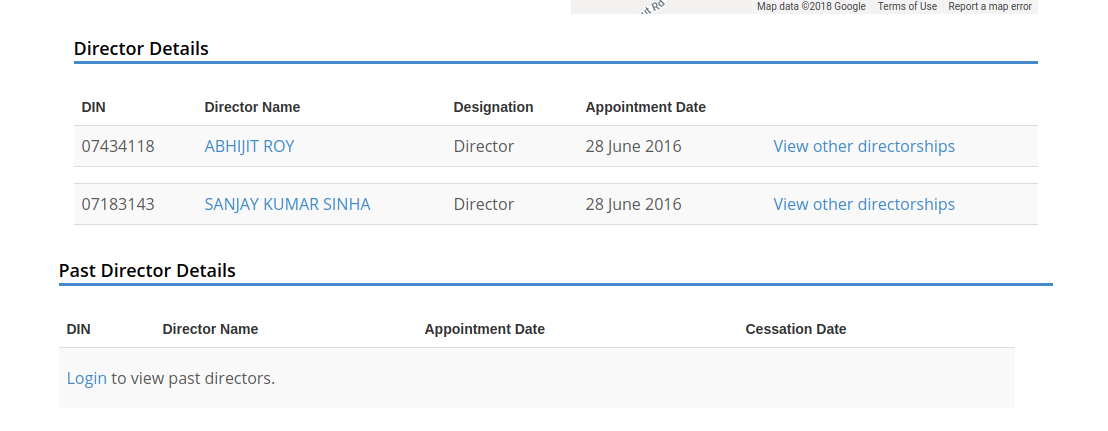Screen dimensions: 1108x431
Task: Click DIN header in Director Details table
Action: tap(93, 107)
